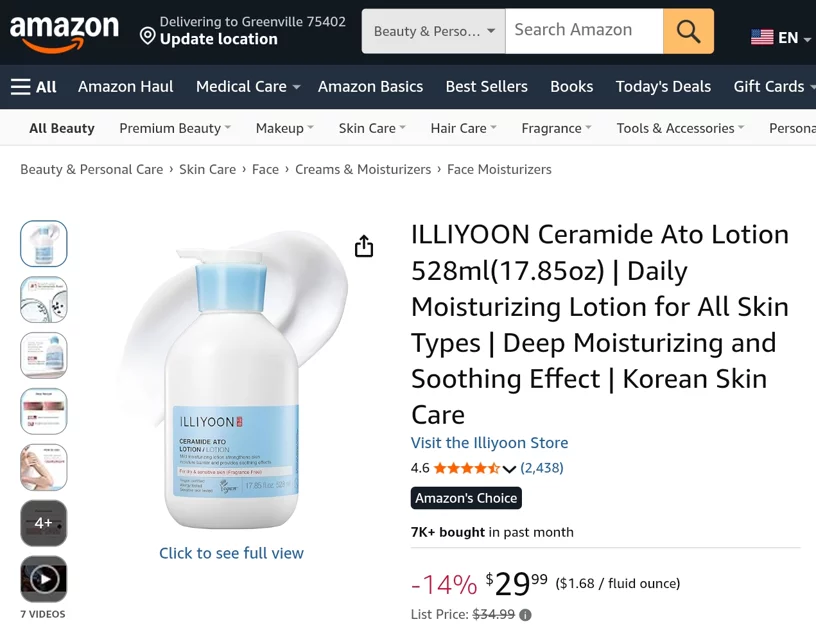The width and height of the screenshot is (816, 626).
Task: Expand the Medical Care menu
Action: pyautogui.click(x=248, y=86)
